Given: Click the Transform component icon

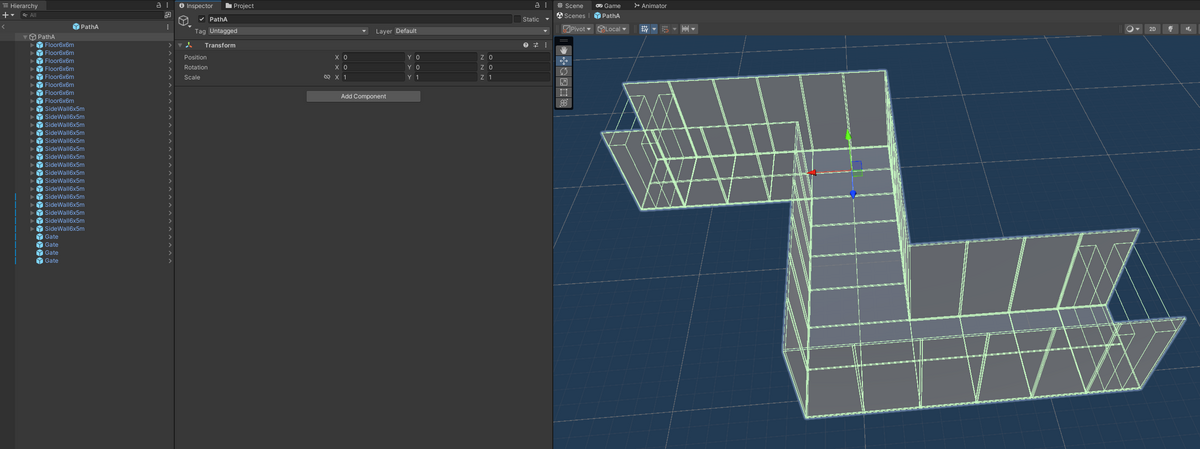Looking at the screenshot, I should pos(189,45).
